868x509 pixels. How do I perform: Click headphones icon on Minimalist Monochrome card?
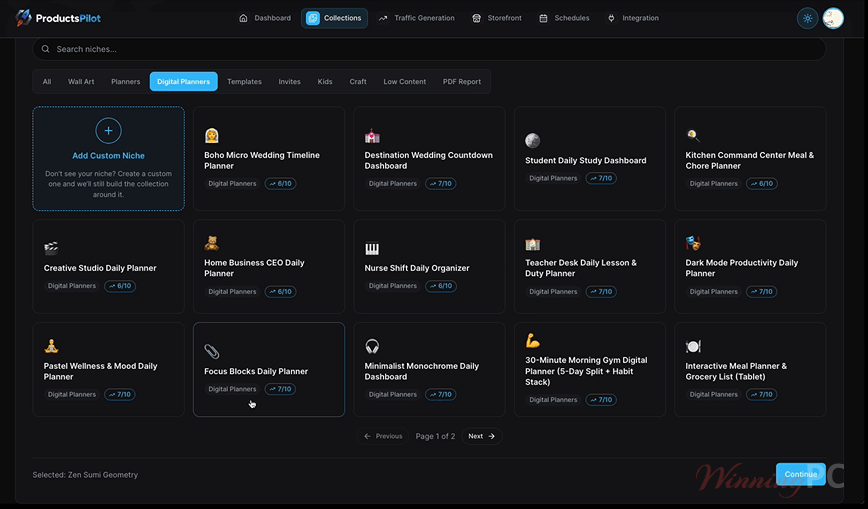(x=372, y=346)
